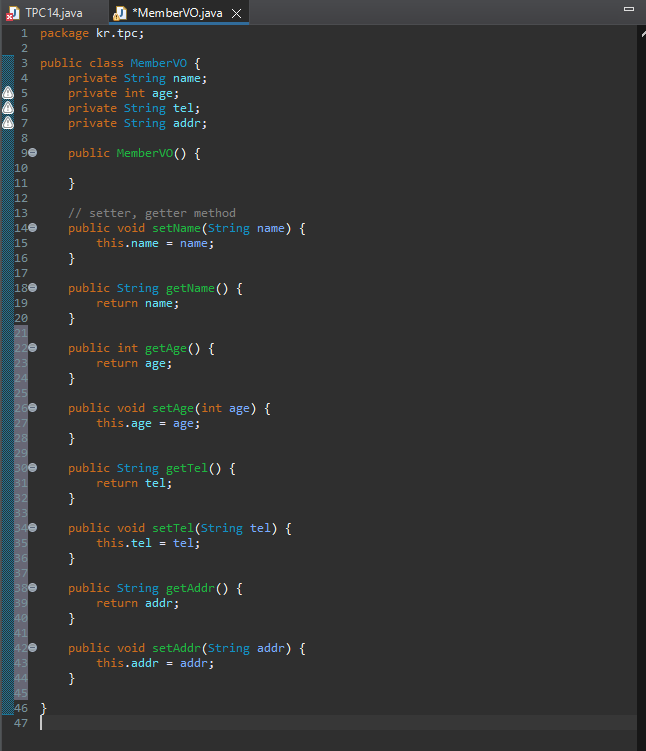The width and height of the screenshot is (646, 751).
Task: Select the *MemberVO.java editor tab
Action: [177, 13]
